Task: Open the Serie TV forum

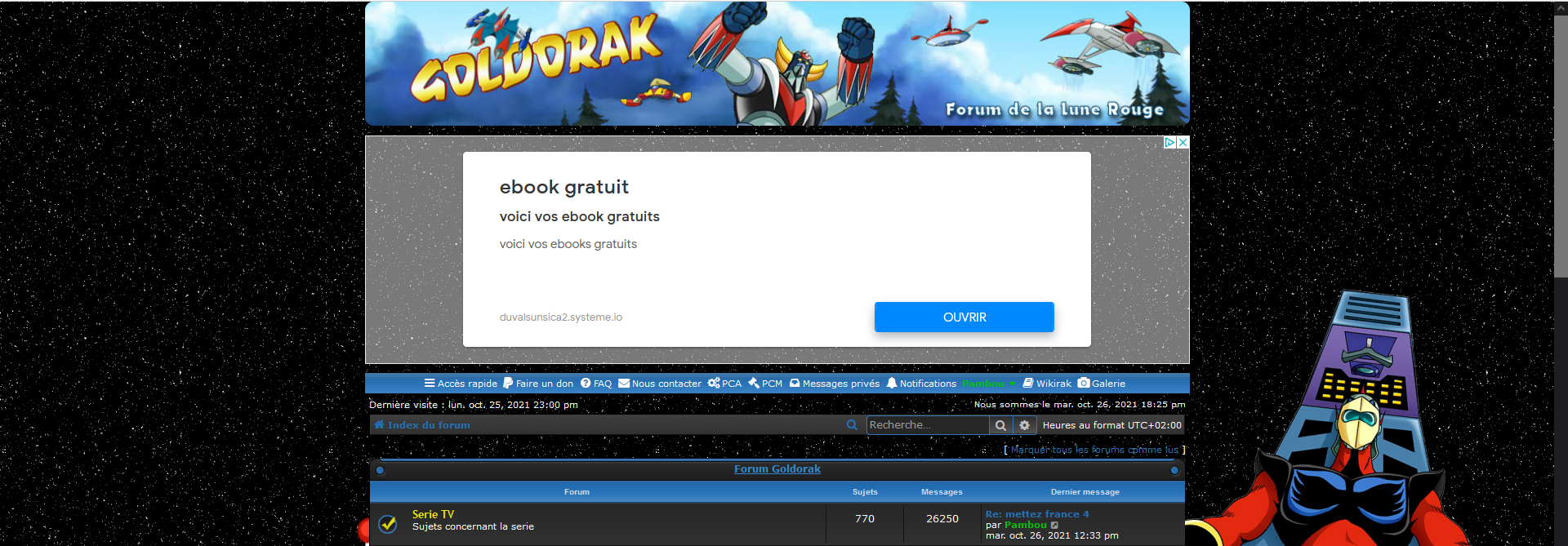Action: 433,515
